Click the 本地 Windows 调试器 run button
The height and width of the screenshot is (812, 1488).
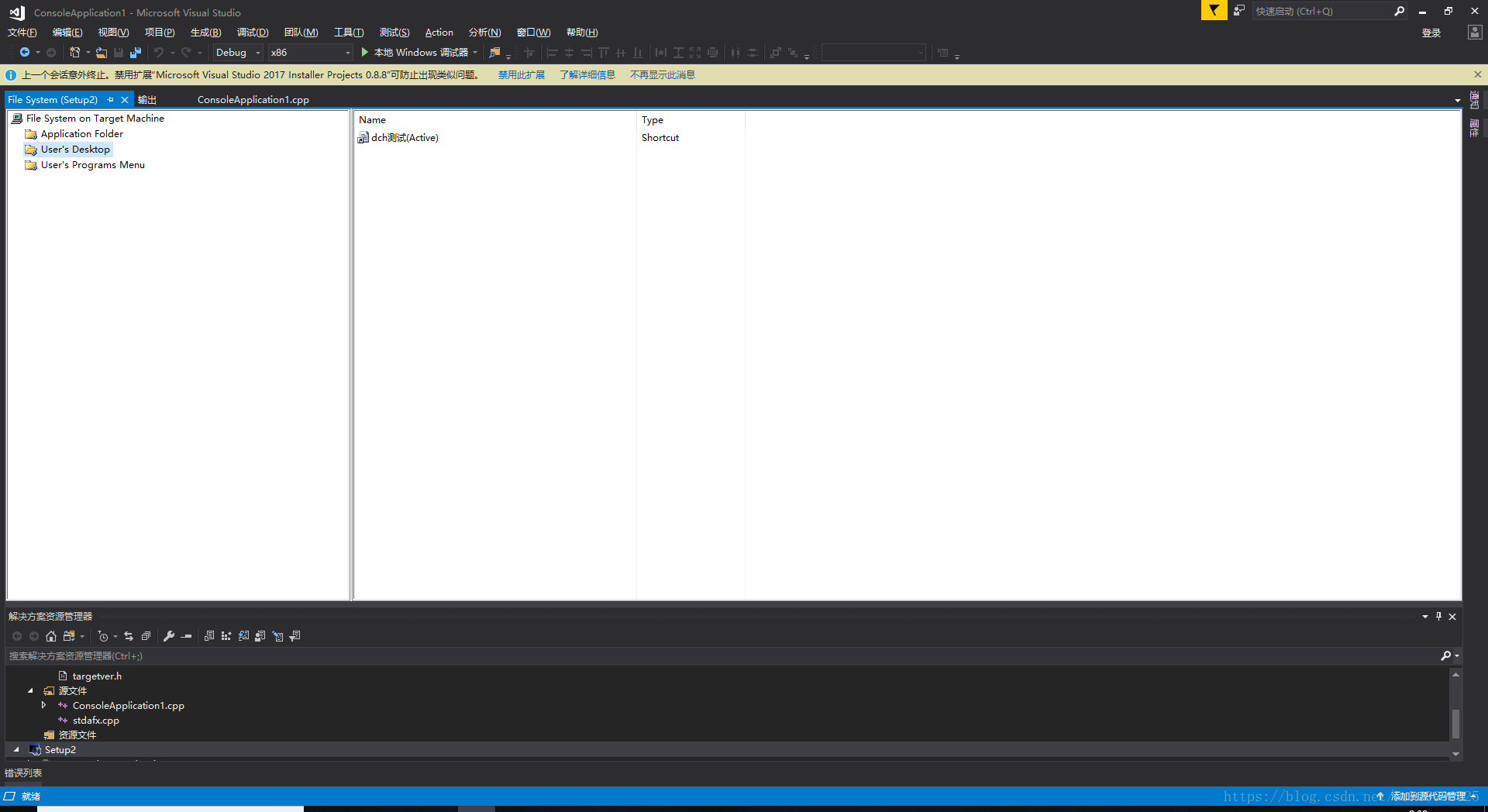pyautogui.click(x=415, y=53)
